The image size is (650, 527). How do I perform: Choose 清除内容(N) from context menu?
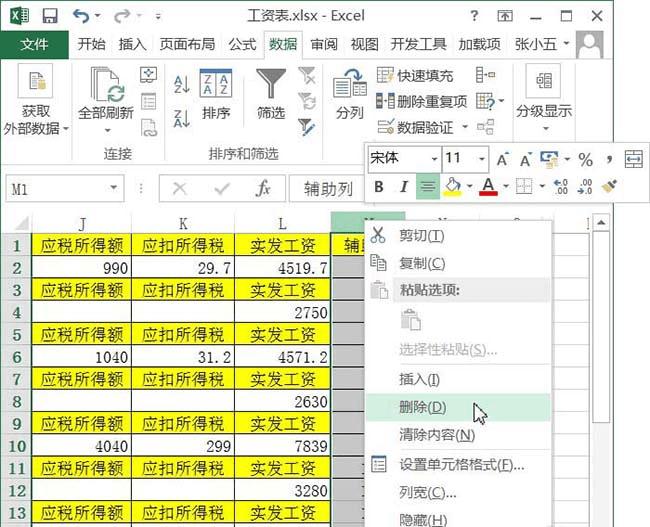pyautogui.click(x=458, y=435)
